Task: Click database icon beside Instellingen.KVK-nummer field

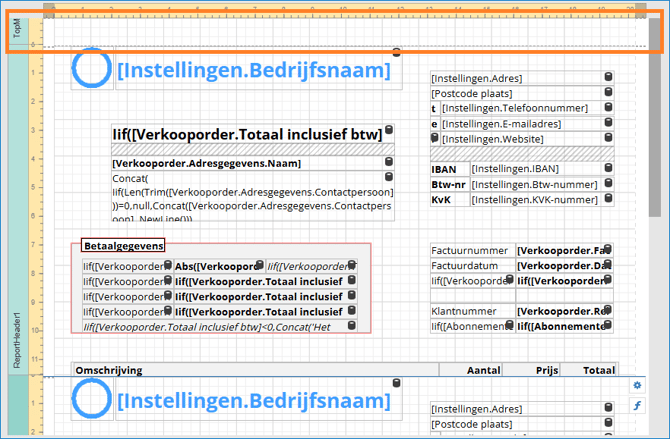Action: tap(608, 199)
